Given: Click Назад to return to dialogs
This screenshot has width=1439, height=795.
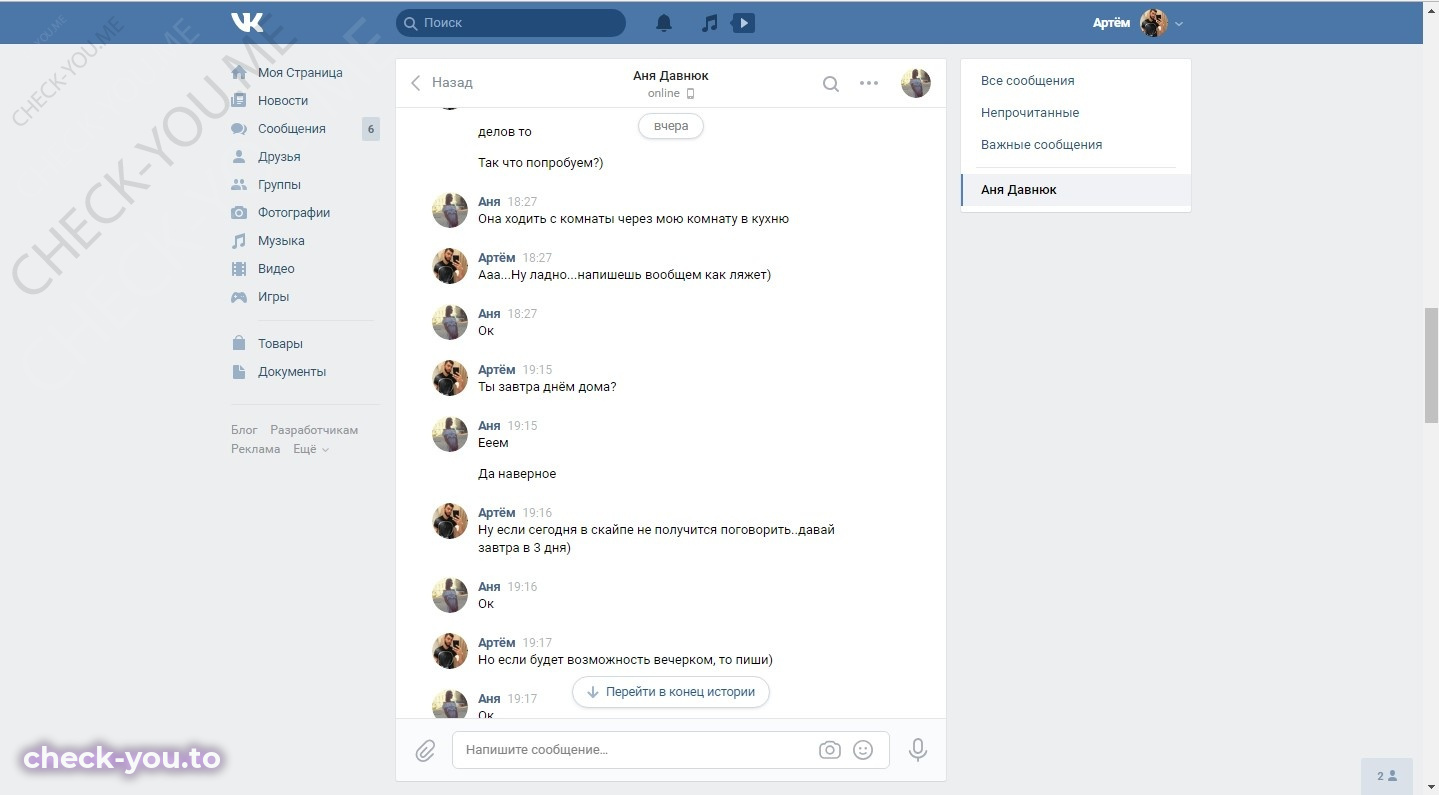Looking at the screenshot, I should click(452, 83).
